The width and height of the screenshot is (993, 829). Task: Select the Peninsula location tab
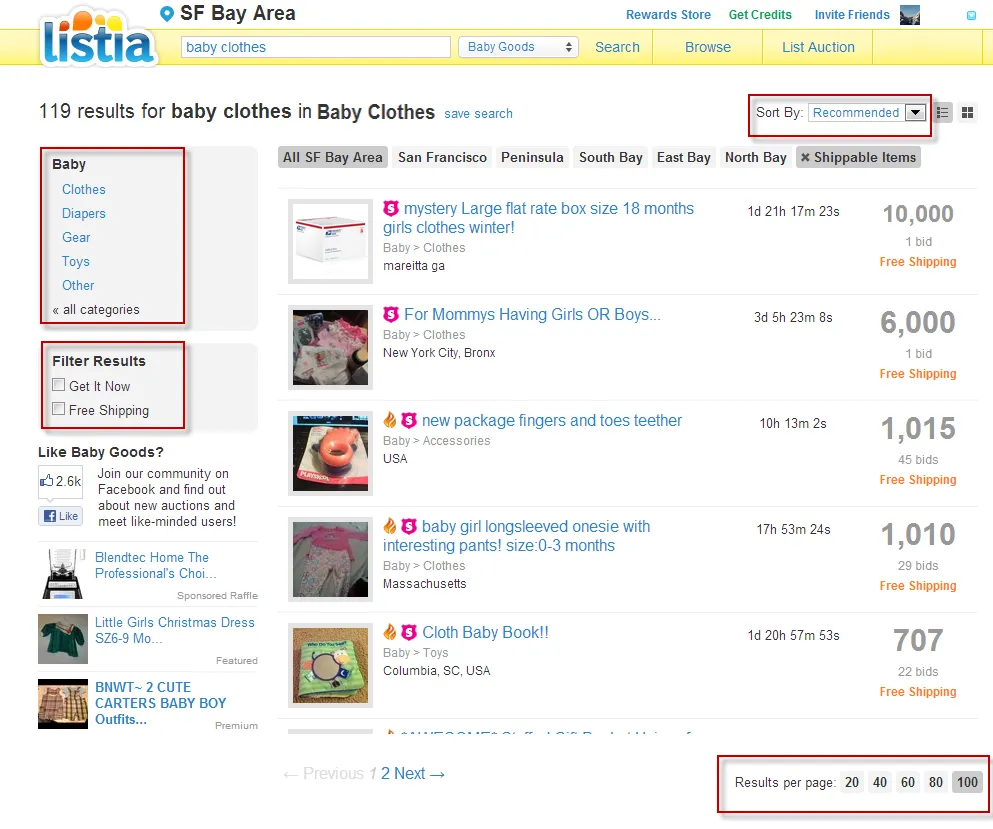tap(532, 157)
